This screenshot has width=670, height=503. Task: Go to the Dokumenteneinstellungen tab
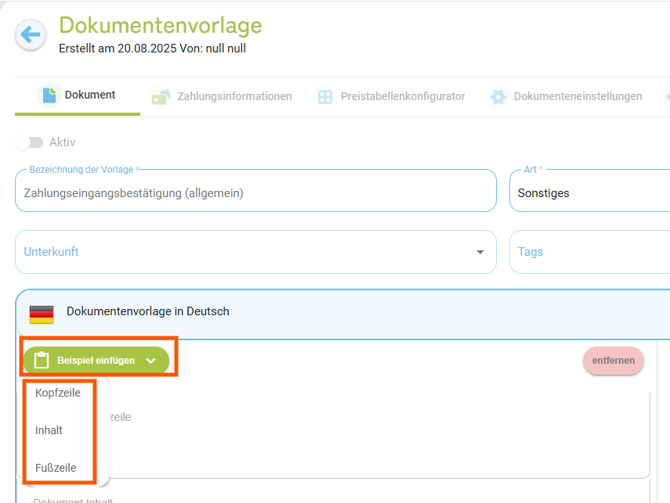577,97
